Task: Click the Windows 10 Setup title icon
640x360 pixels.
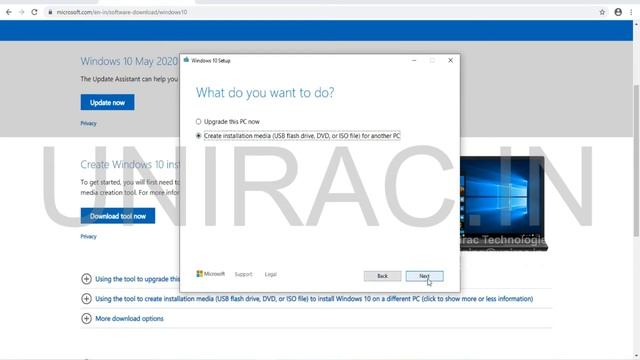Action: click(x=186, y=60)
